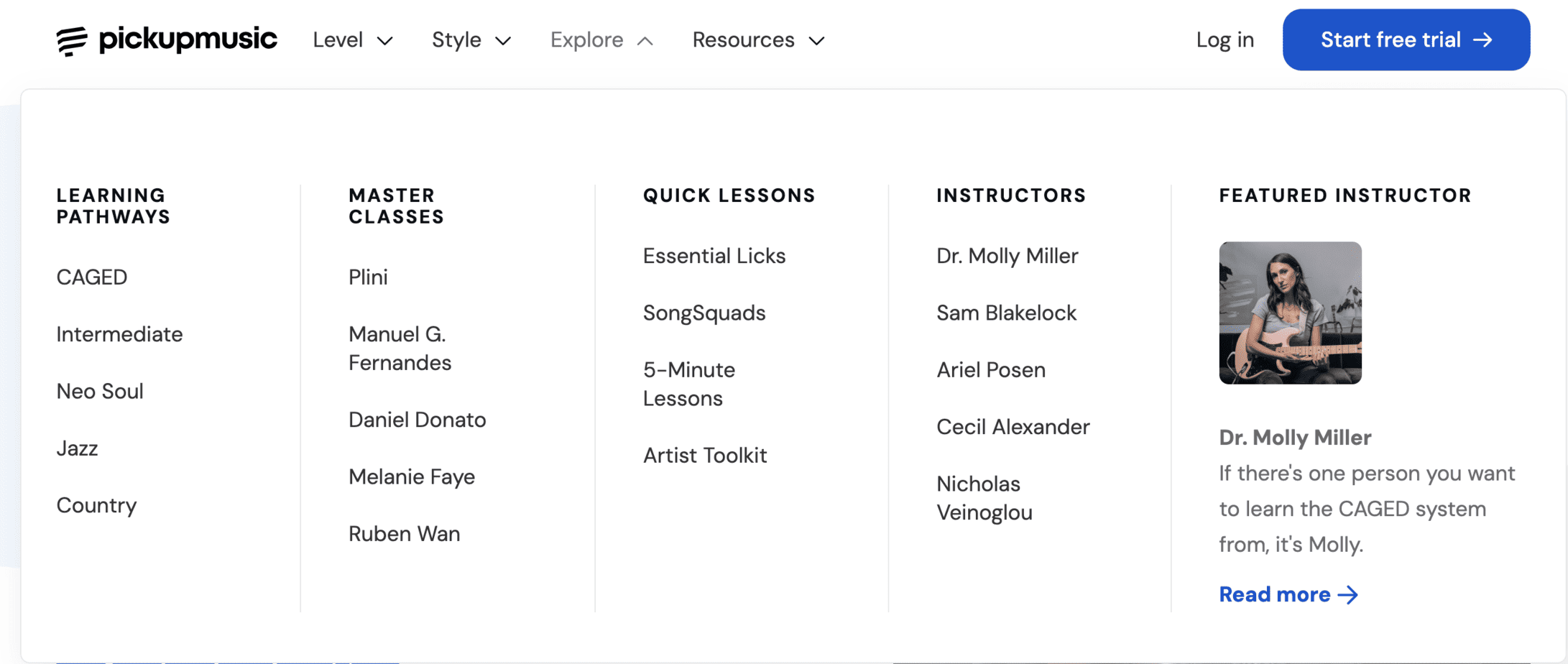Click the Read more arrow icon
The height and width of the screenshot is (664, 1568).
(1347, 594)
